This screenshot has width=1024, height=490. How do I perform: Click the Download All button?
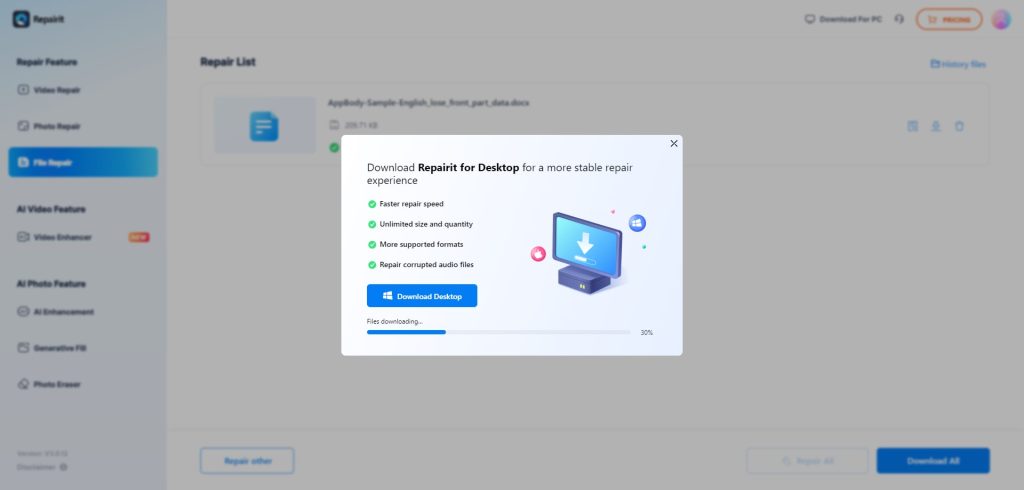click(x=933, y=461)
